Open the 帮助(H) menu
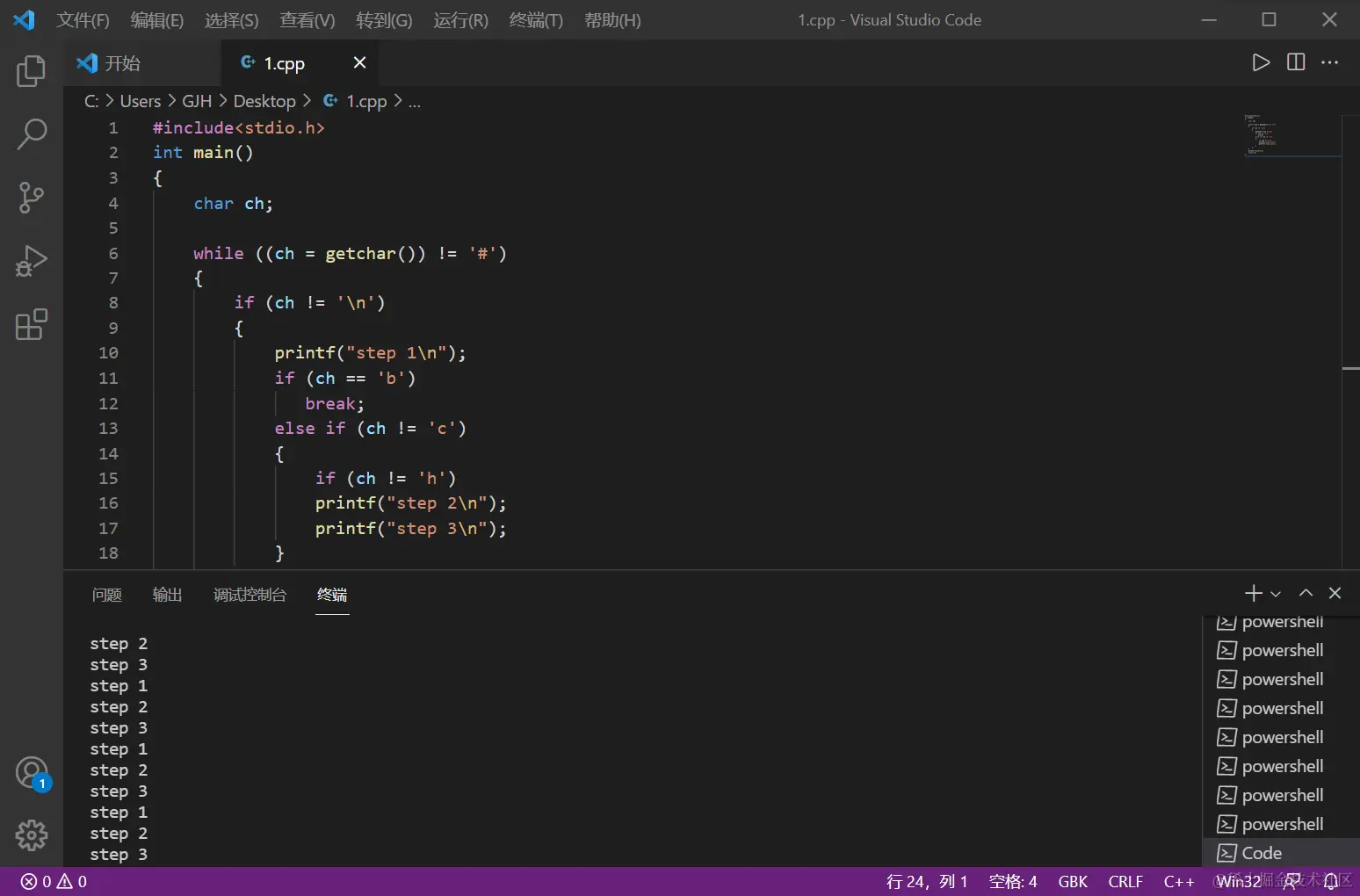This screenshot has width=1360, height=896. coord(612,20)
